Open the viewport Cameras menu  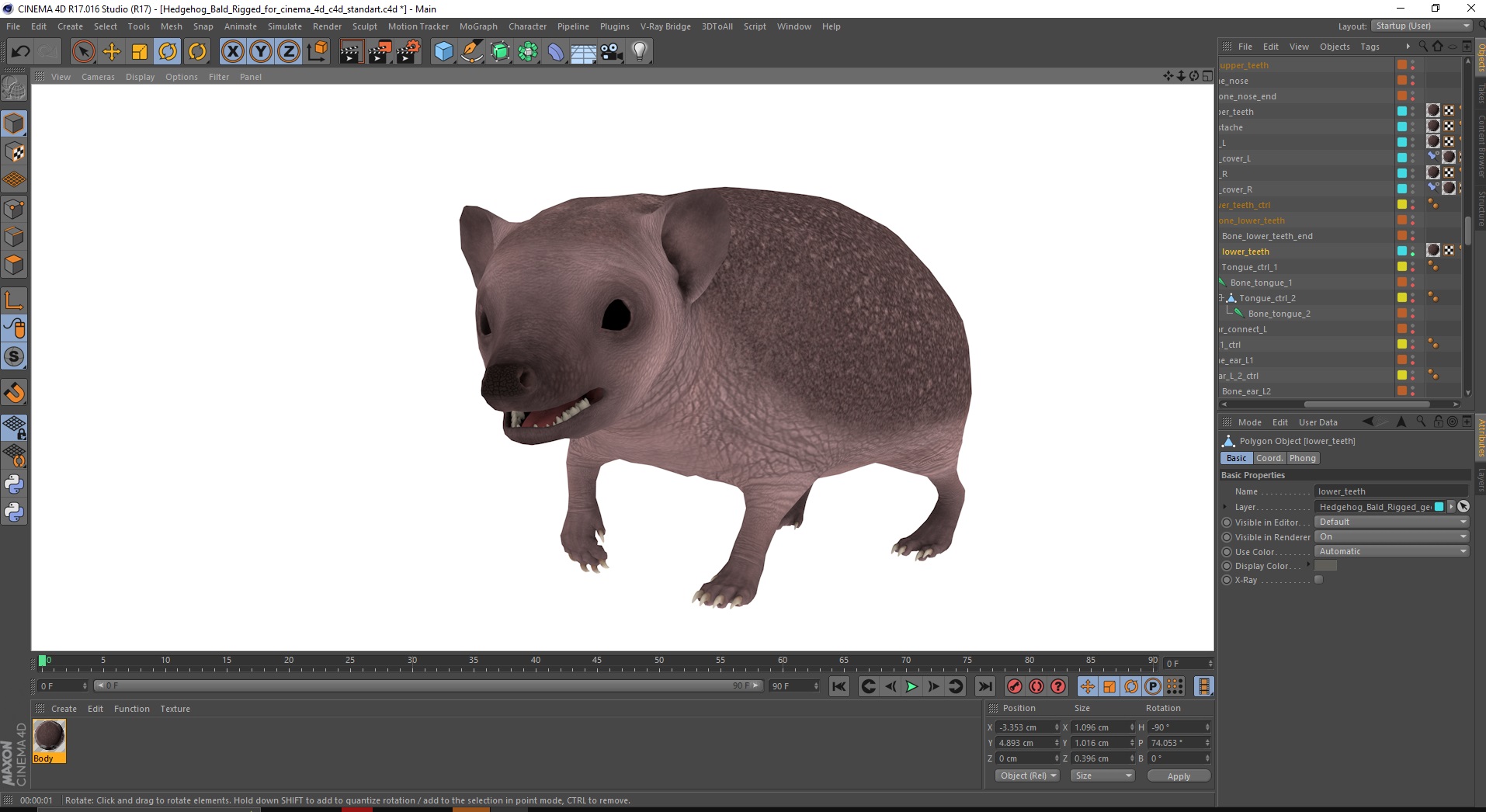coord(98,77)
